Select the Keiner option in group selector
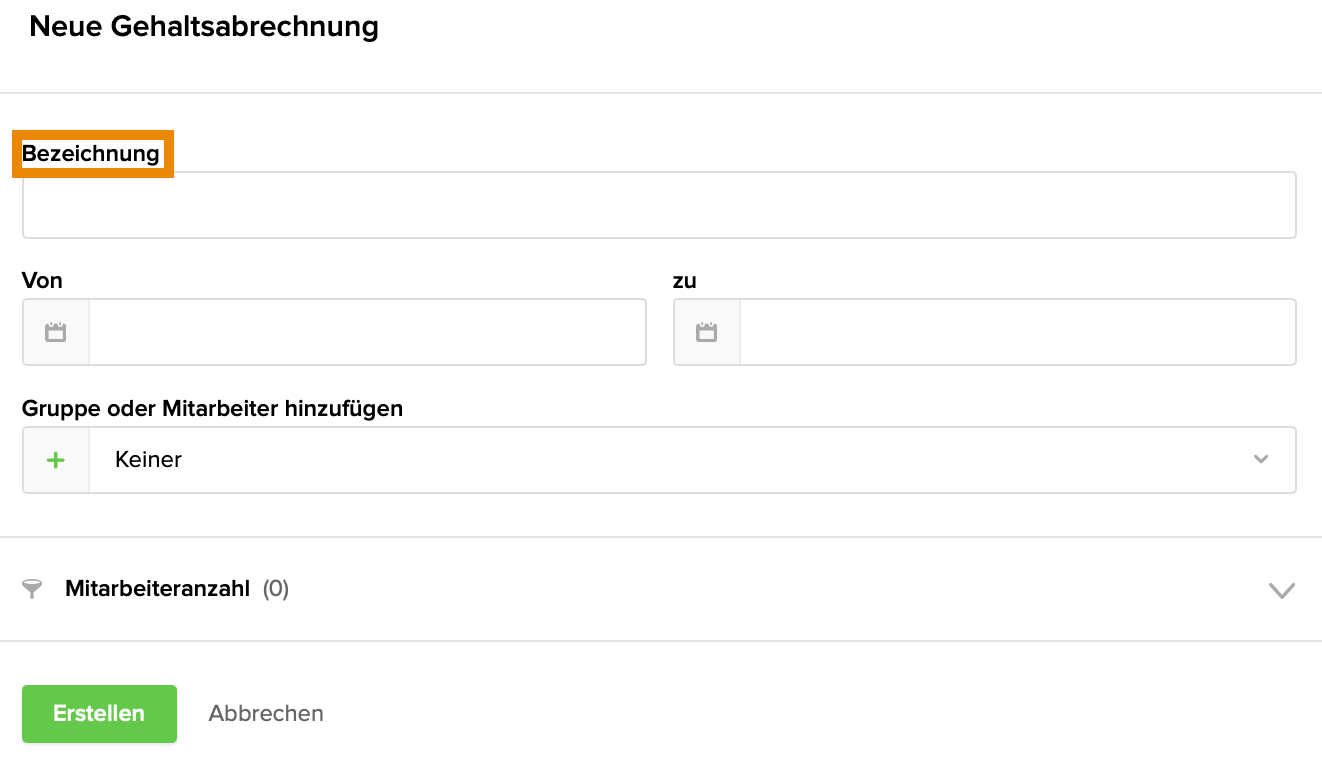The width and height of the screenshot is (1322, 766). (x=148, y=460)
